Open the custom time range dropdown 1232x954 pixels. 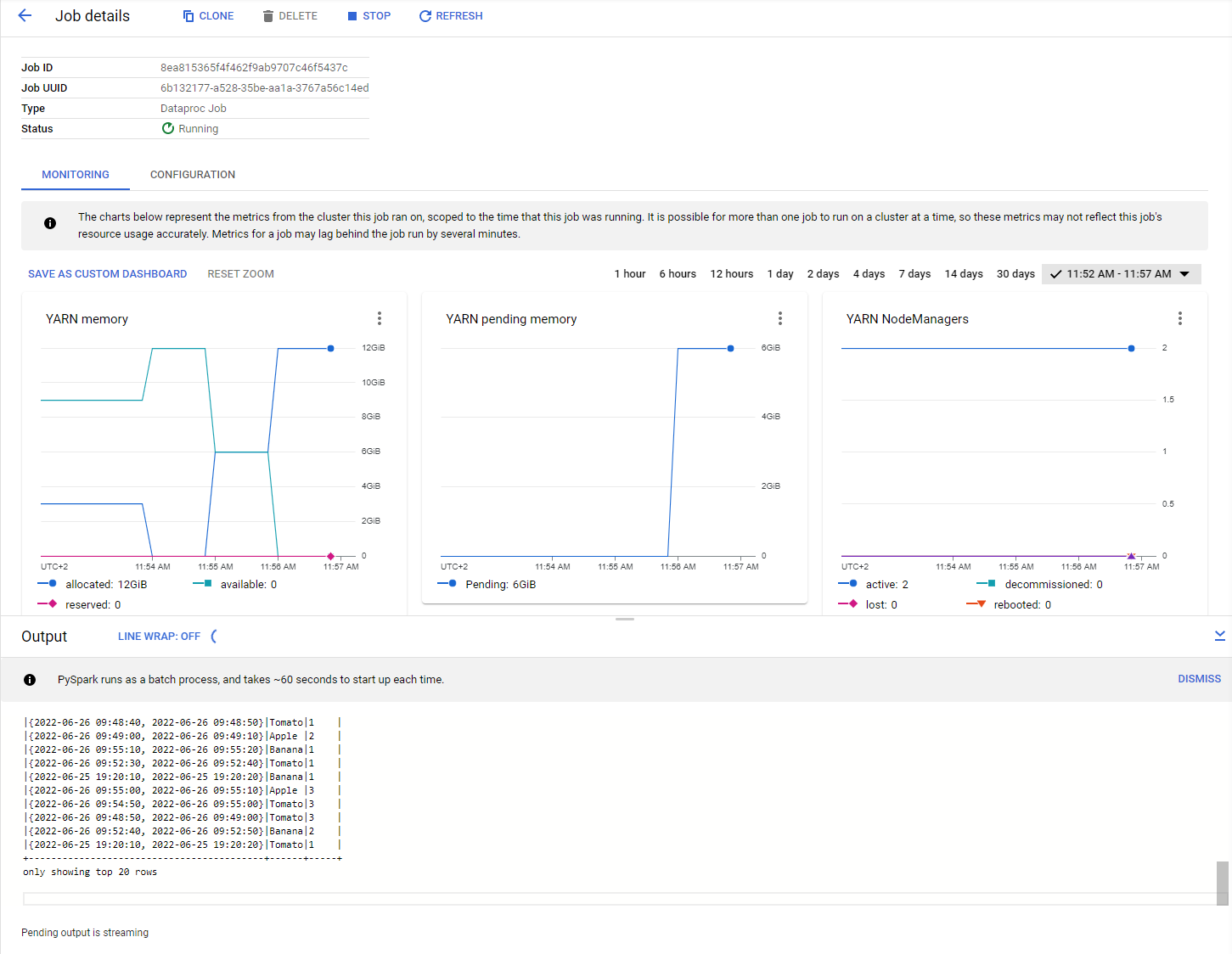1121,274
